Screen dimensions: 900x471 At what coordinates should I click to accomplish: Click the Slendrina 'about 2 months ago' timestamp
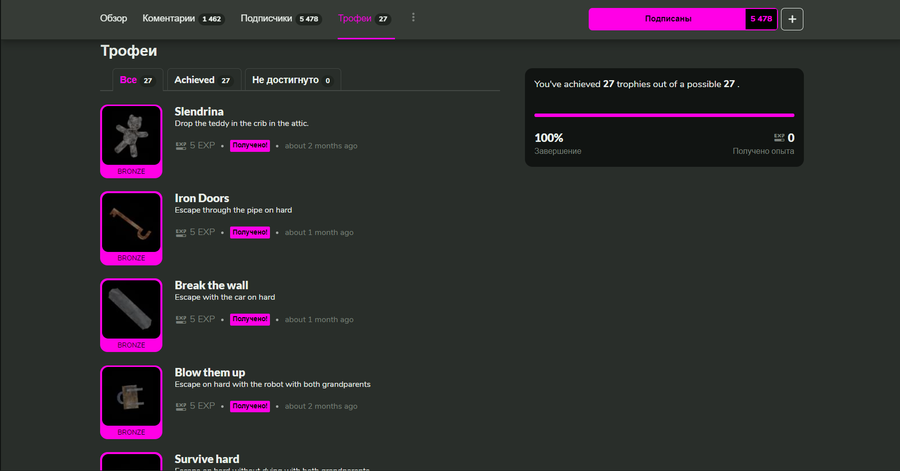point(321,146)
